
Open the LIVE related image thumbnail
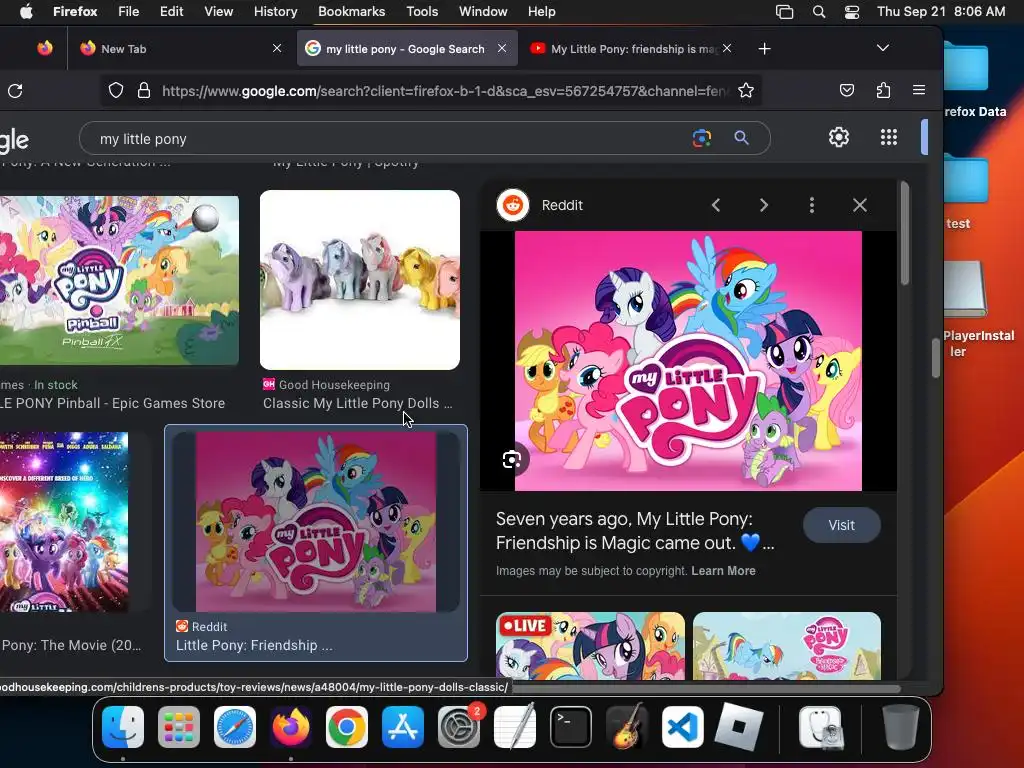click(x=590, y=646)
